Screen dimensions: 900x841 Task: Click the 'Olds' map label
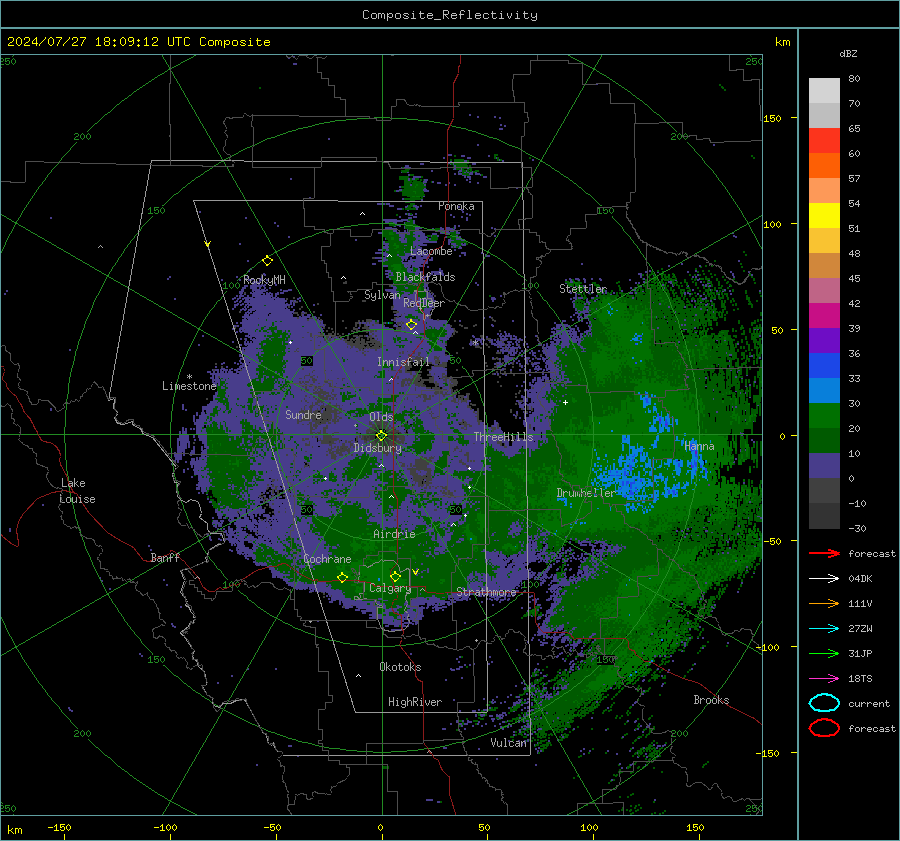click(381, 417)
